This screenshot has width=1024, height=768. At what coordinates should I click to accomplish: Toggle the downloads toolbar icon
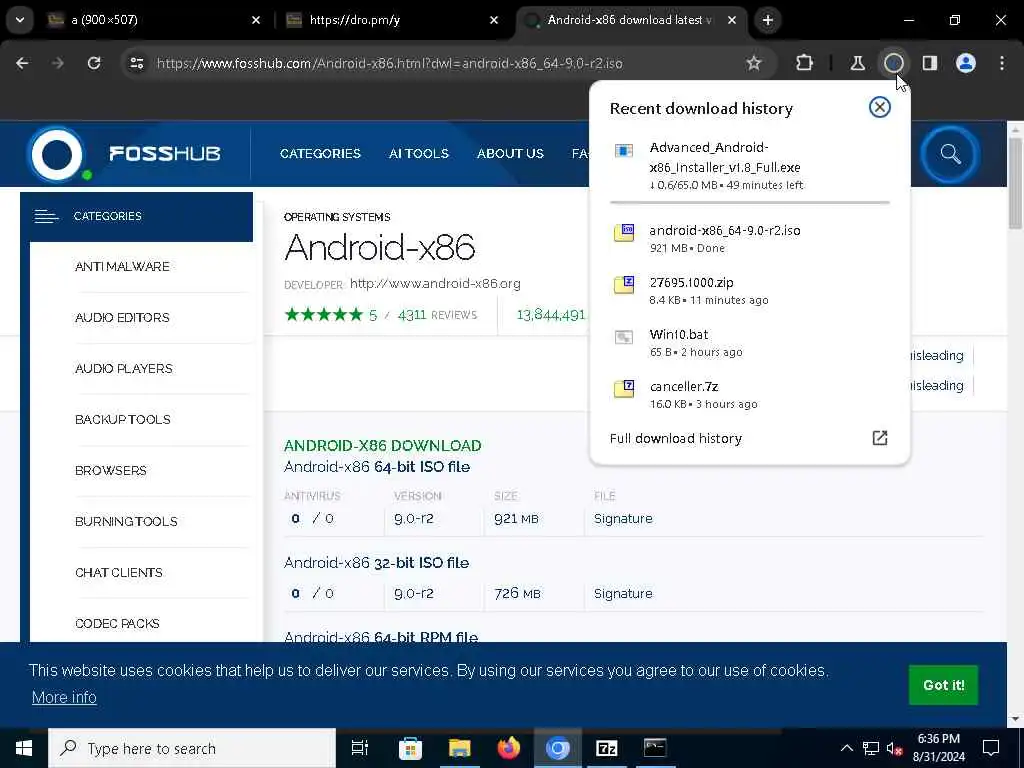[x=893, y=63]
